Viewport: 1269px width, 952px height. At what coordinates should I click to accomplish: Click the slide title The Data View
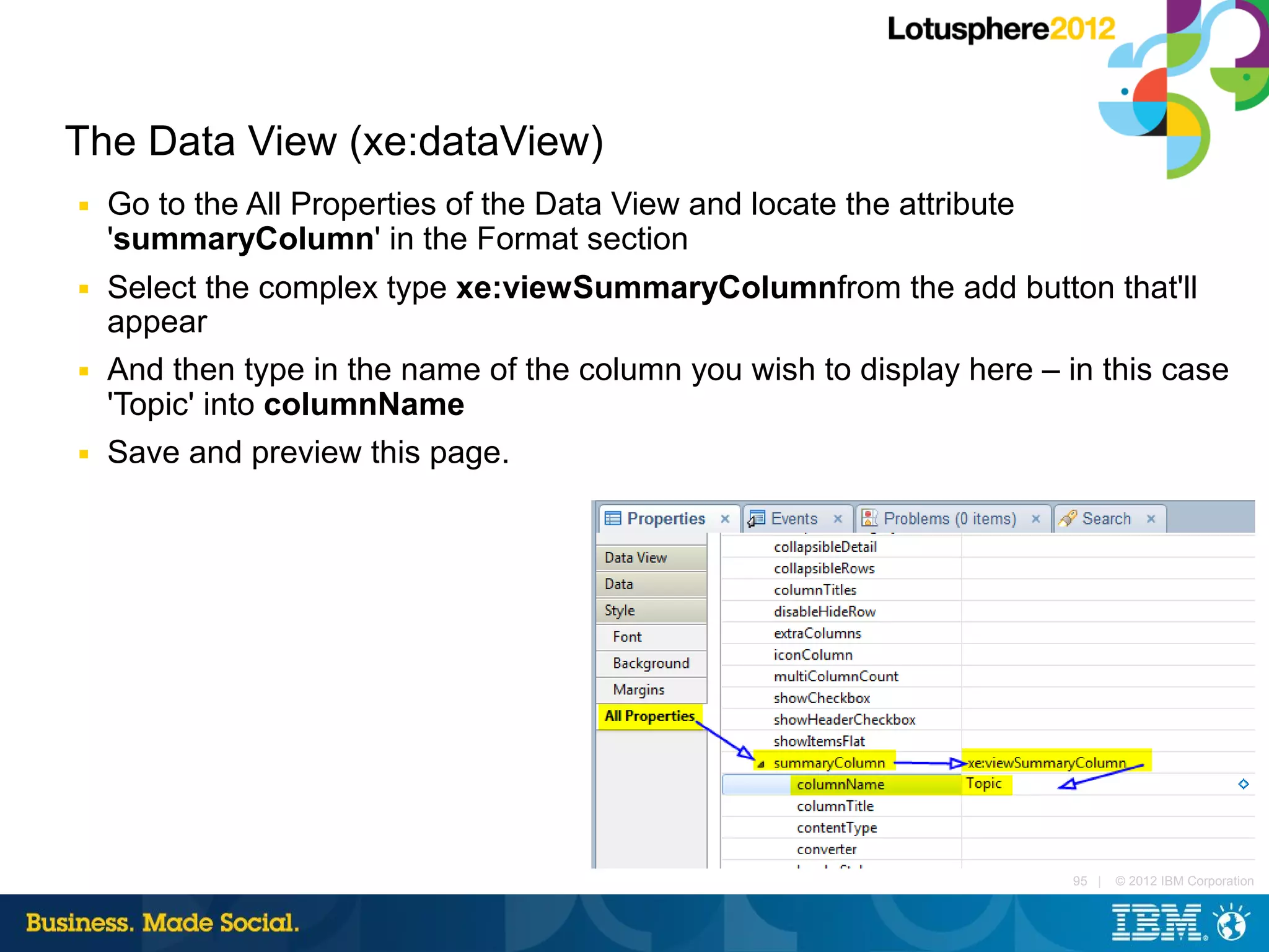pos(334,142)
